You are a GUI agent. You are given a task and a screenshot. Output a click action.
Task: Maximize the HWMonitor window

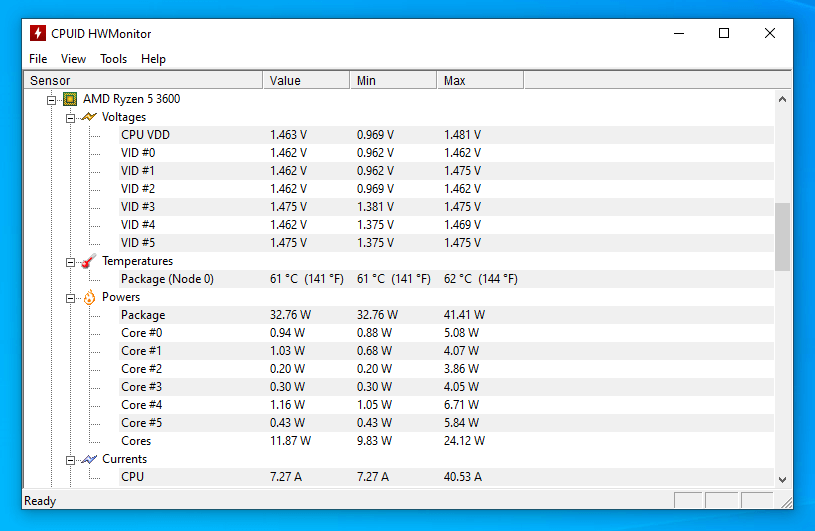724,33
